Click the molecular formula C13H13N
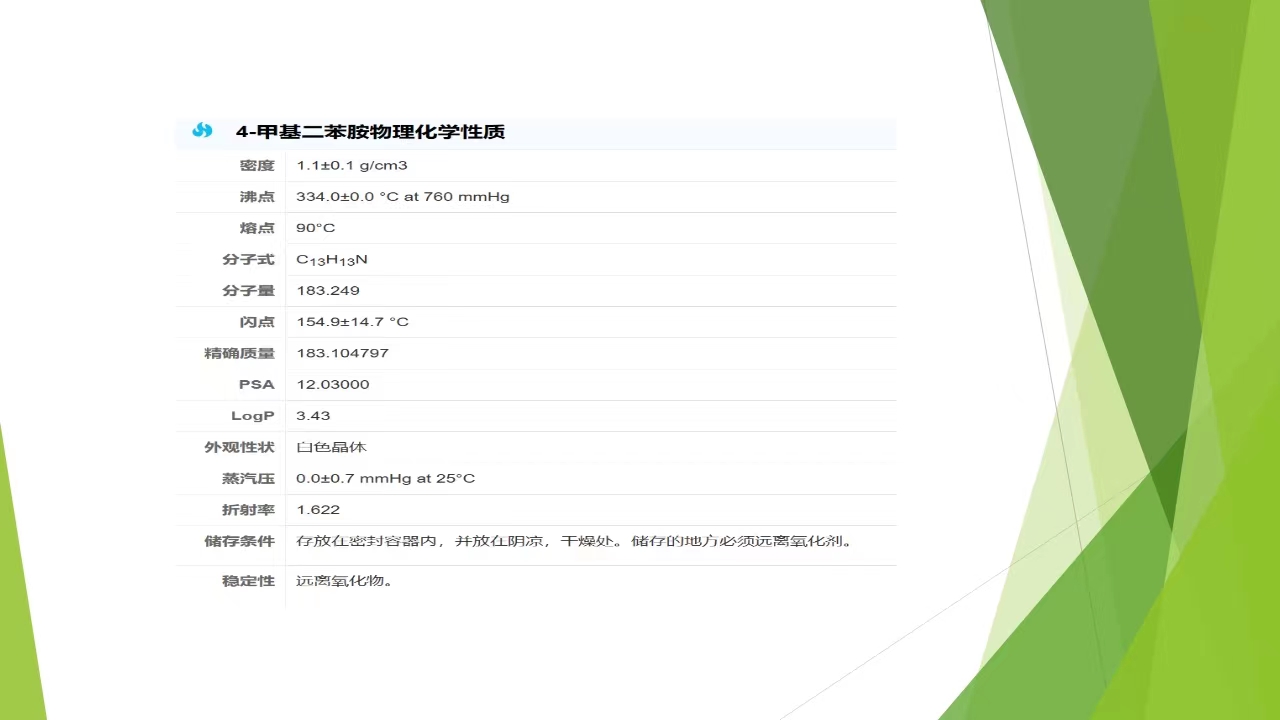 point(332,260)
